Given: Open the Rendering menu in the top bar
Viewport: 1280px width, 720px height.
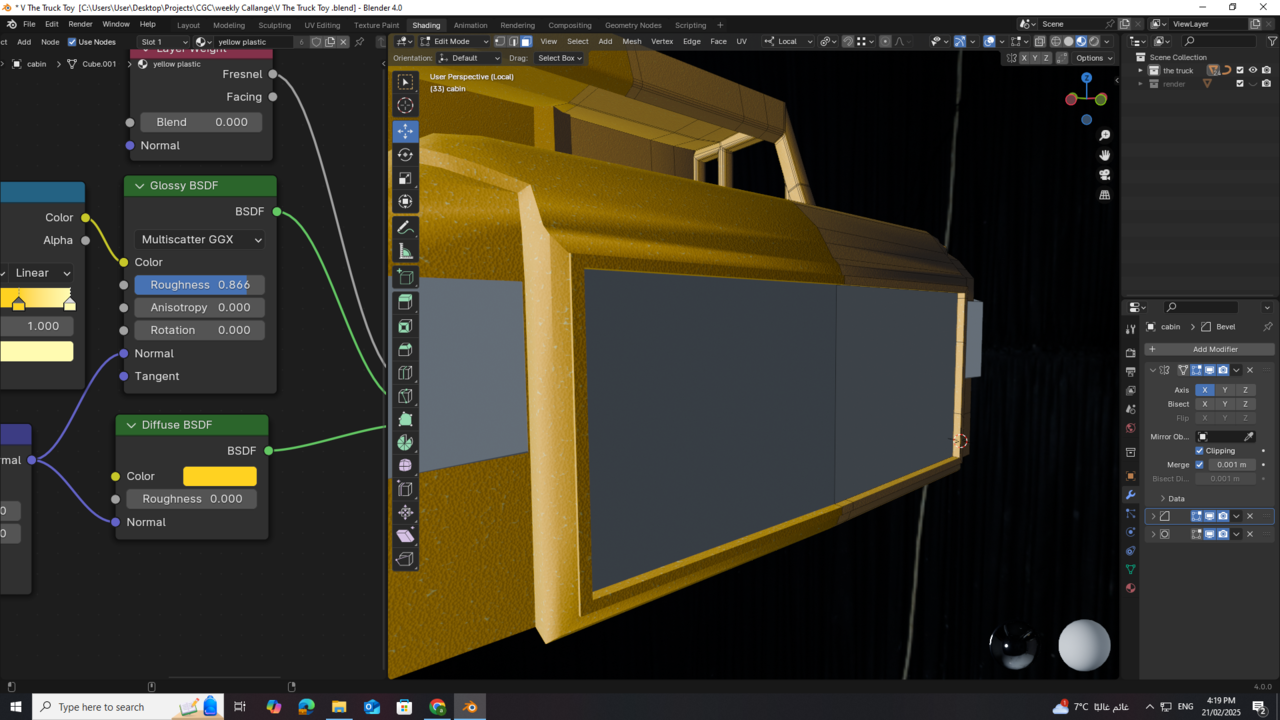Looking at the screenshot, I should point(518,25).
